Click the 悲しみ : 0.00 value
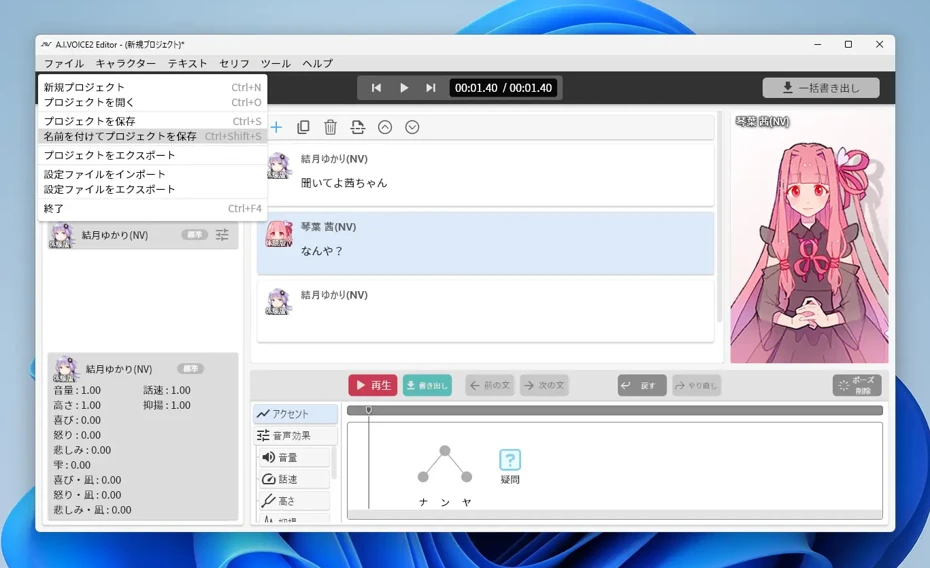 [82, 450]
